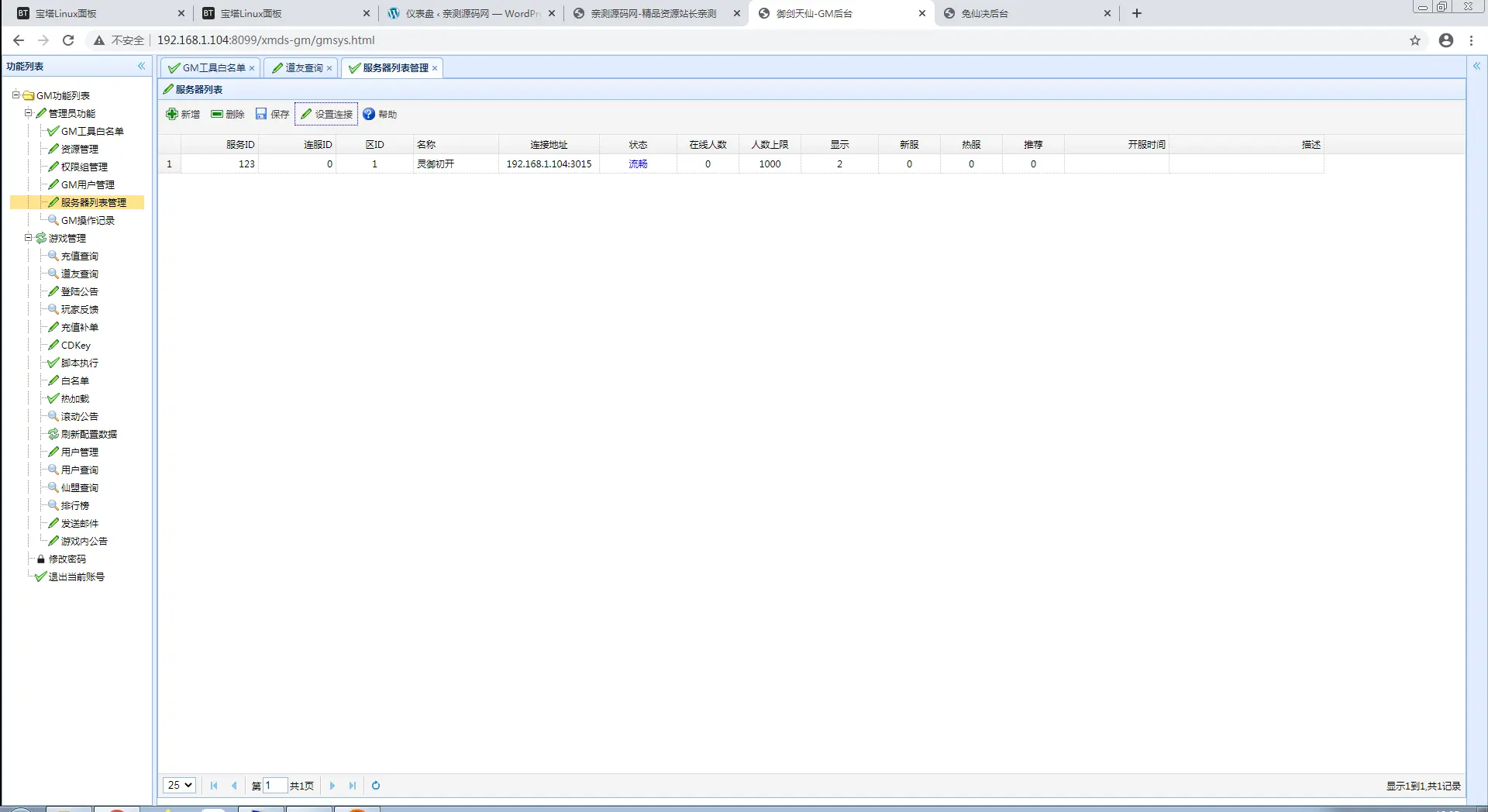This screenshot has width=1488, height=812.
Task: Open 充值查询 in the tree
Action: pos(79,256)
